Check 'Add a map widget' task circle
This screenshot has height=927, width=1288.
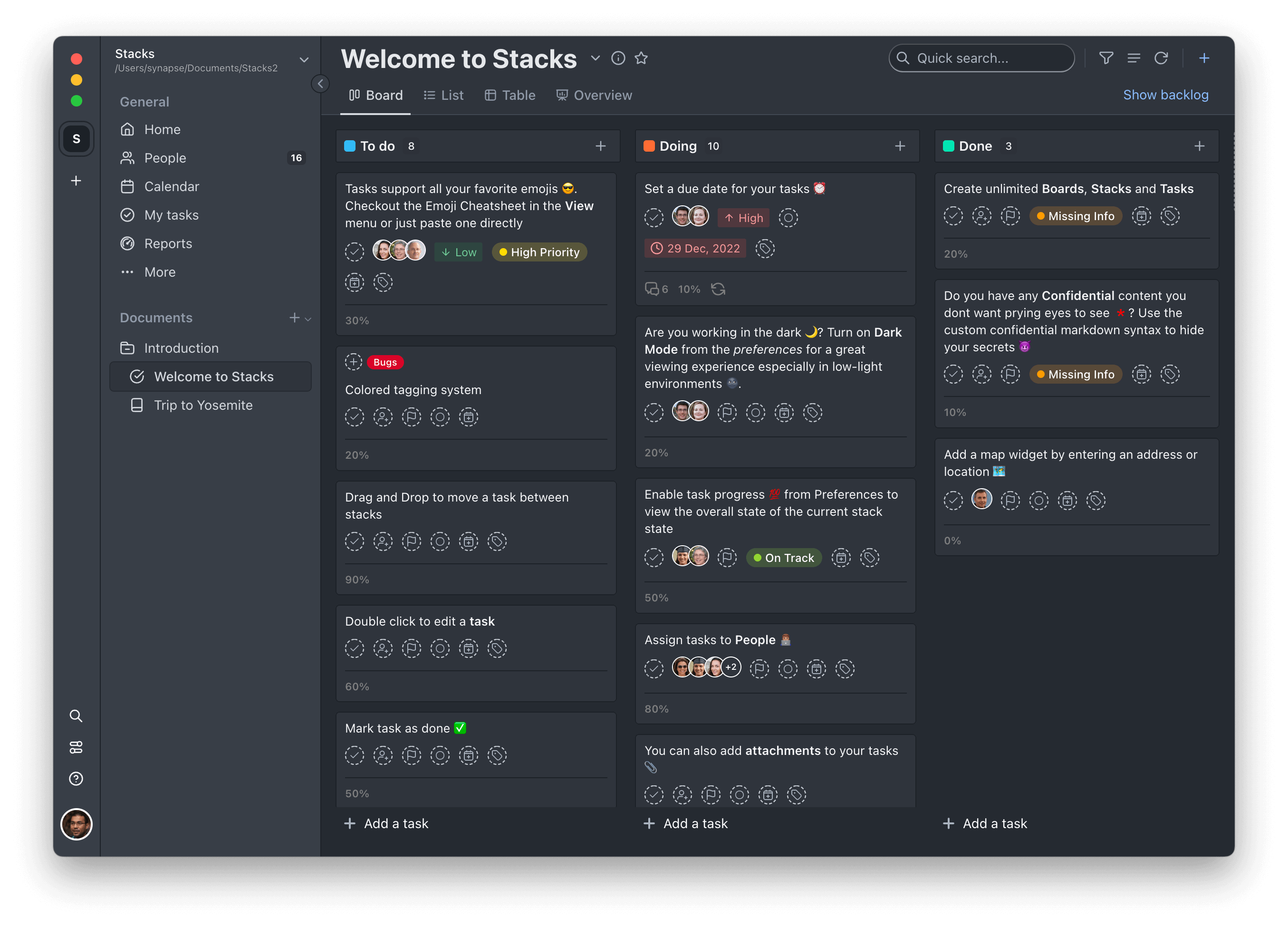953,501
